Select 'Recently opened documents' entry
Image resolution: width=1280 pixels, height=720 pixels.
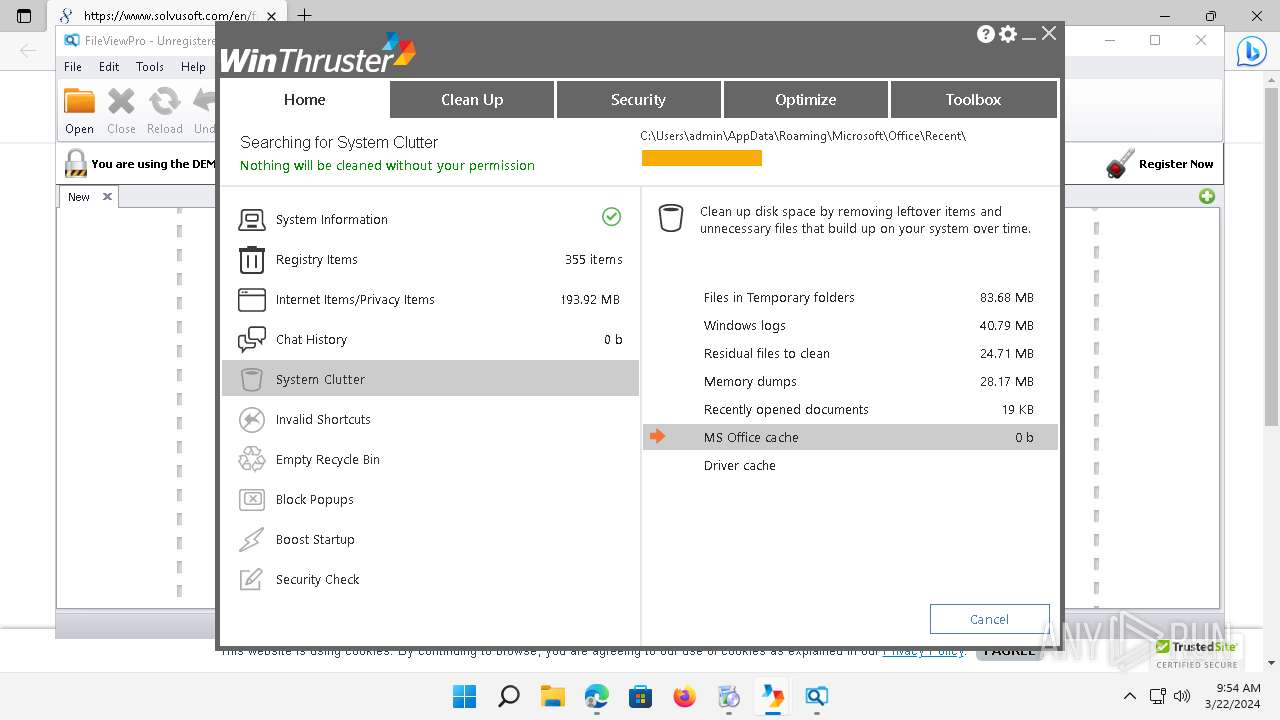click(850, 409)
